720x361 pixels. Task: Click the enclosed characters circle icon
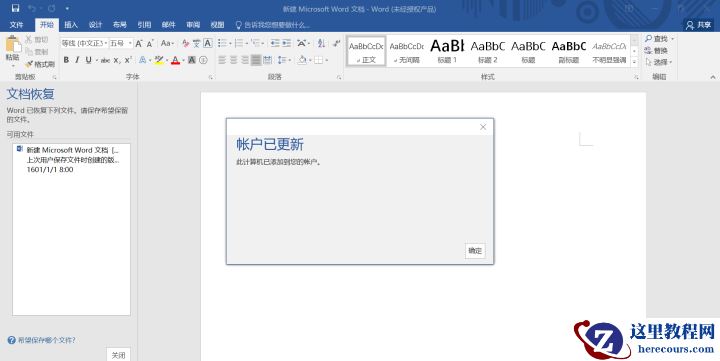203,60
